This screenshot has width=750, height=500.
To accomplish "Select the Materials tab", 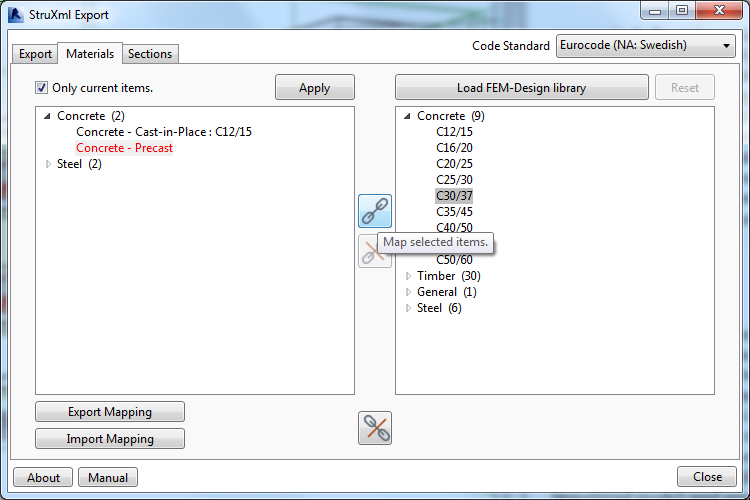I will point(90,54).
